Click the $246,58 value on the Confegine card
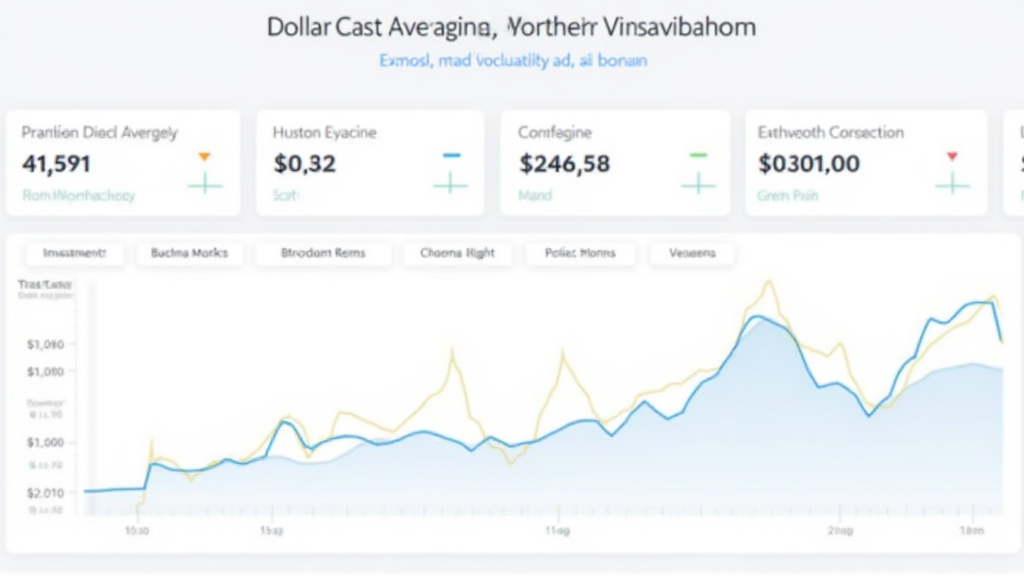 click(564, 163)
